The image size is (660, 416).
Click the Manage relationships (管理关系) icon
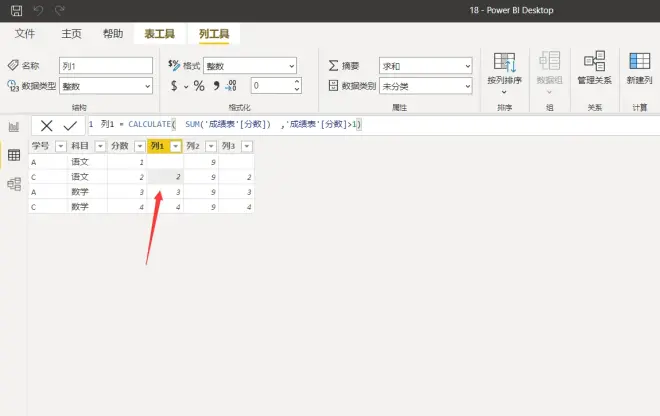point(594,67)
